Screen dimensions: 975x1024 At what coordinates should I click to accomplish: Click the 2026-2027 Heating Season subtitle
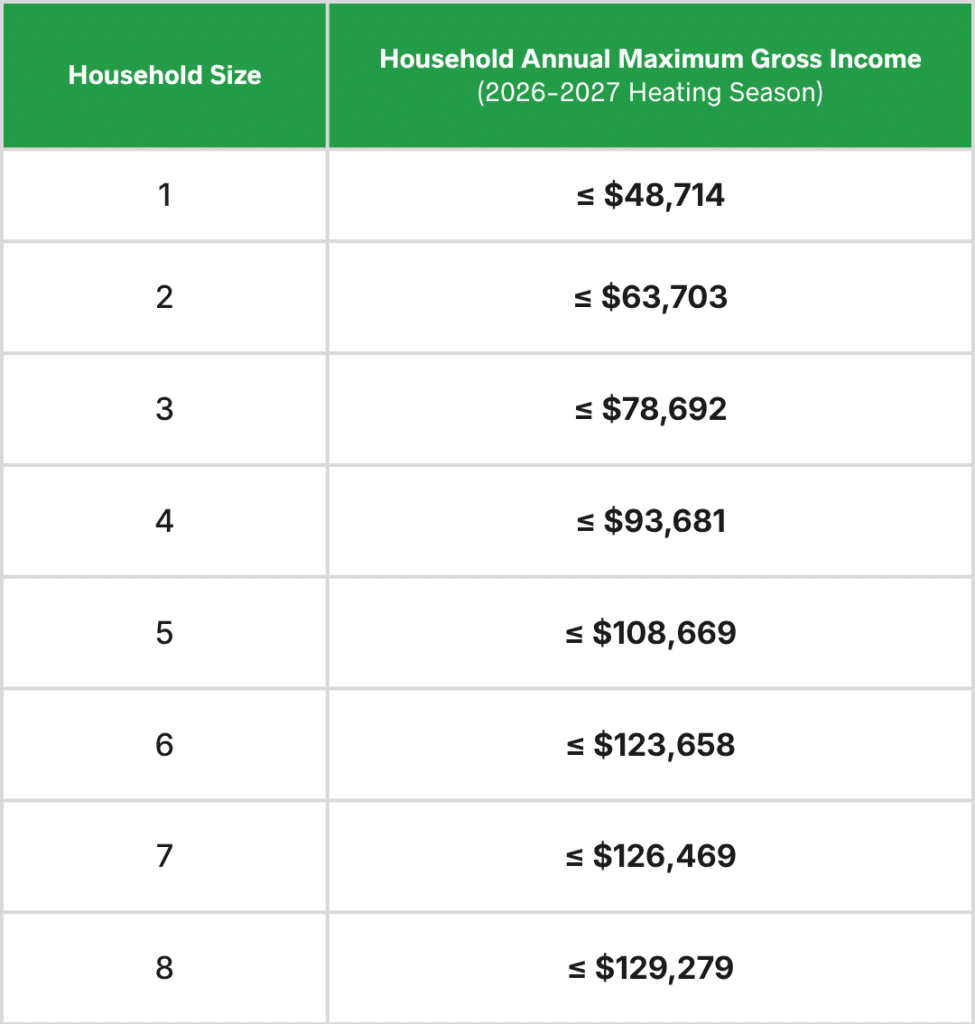pos(650,92)
